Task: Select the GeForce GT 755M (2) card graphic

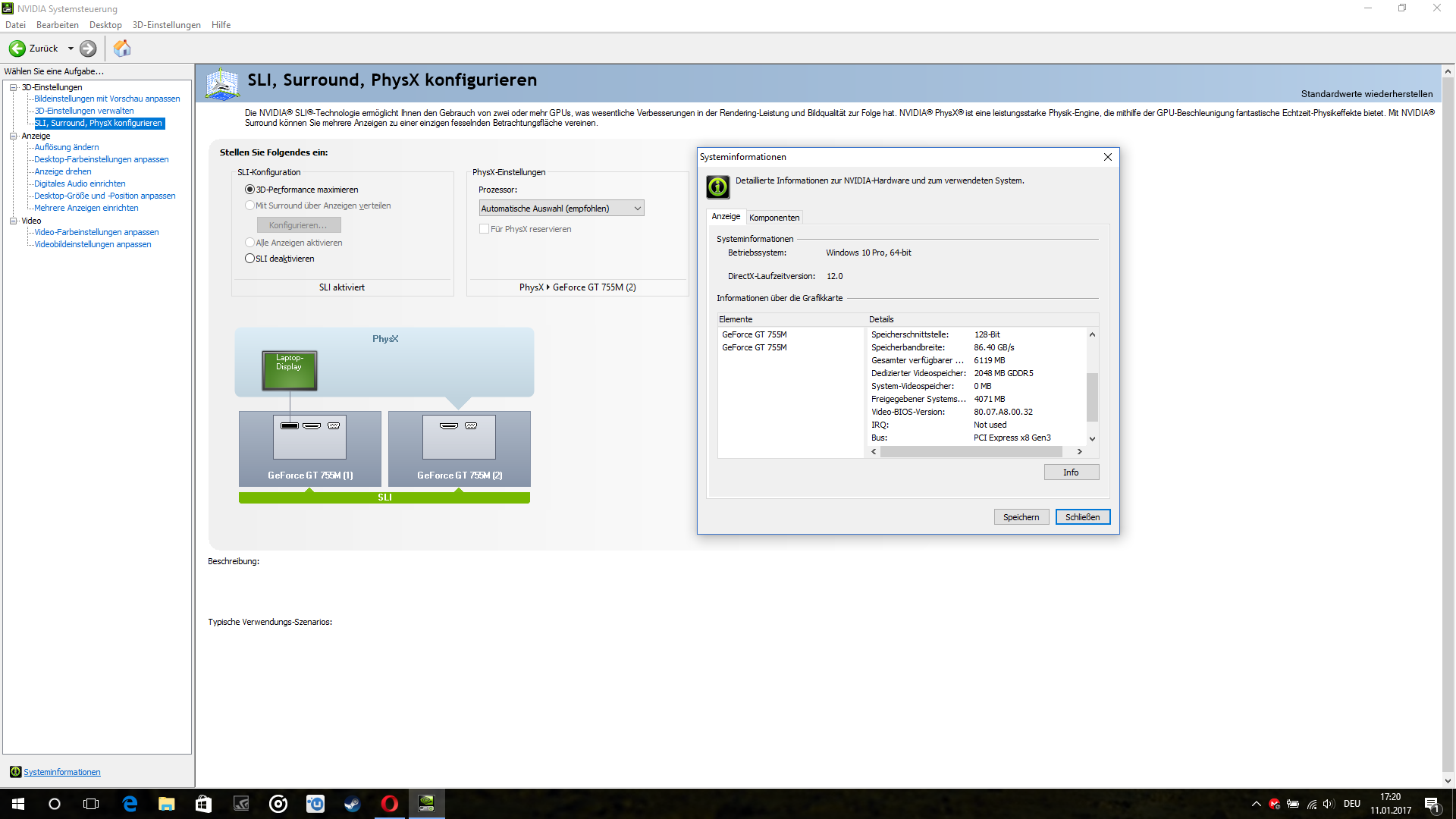Action: tap(459, 447)
